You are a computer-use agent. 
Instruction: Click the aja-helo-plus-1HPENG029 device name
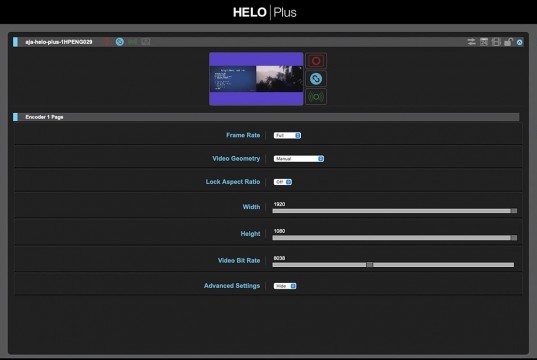point(59,42)
